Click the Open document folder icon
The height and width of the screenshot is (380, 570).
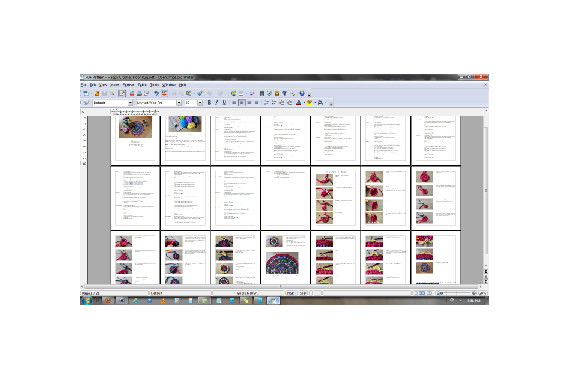pos(97,93)
